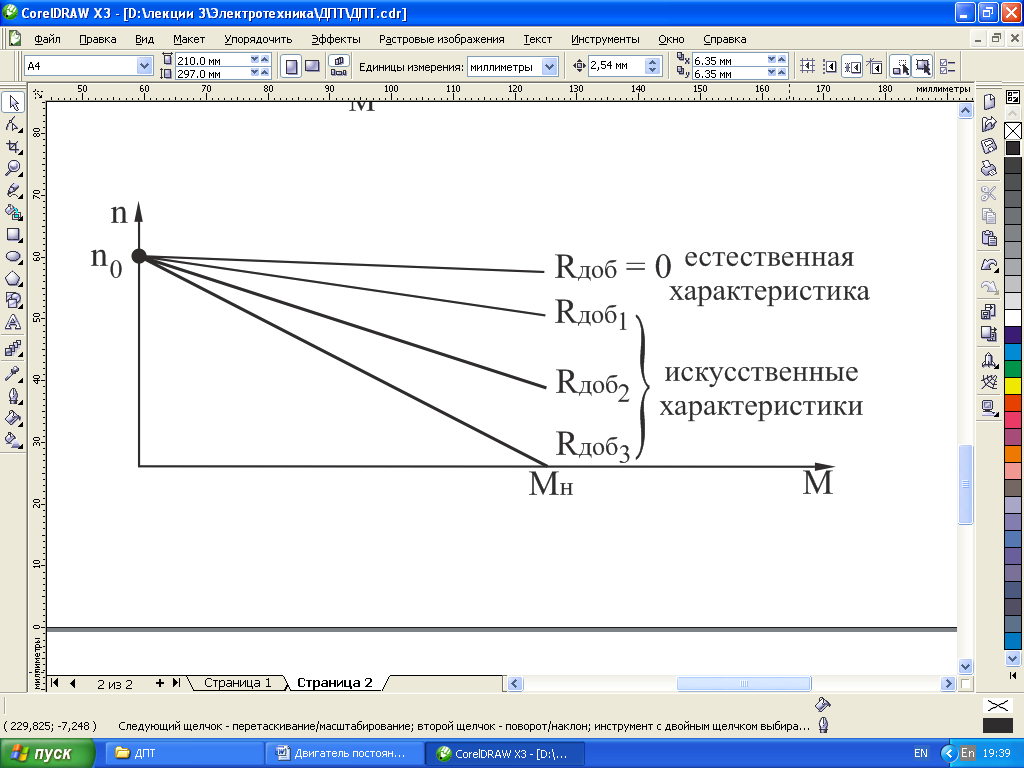Image resolution: width=1024 pixels, height=768 pixels.
Task: Select the Fill bucket tool
Action: click(x=13, y=418)
